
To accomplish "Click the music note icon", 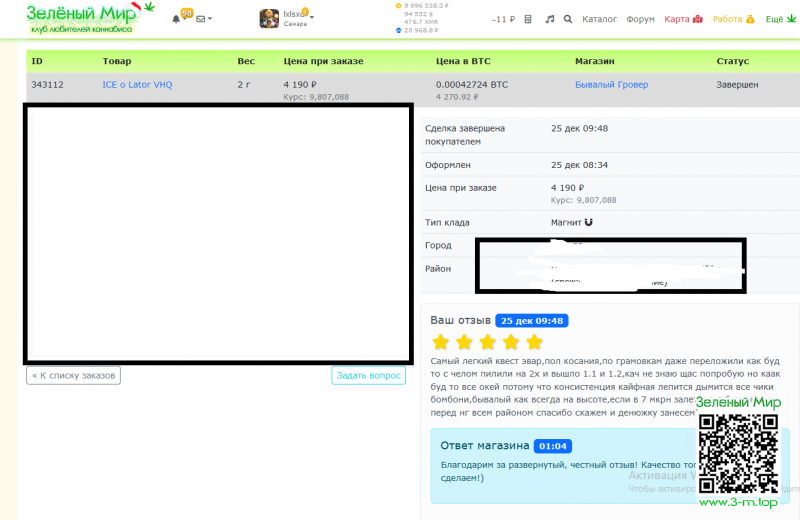I will point(549,19).
